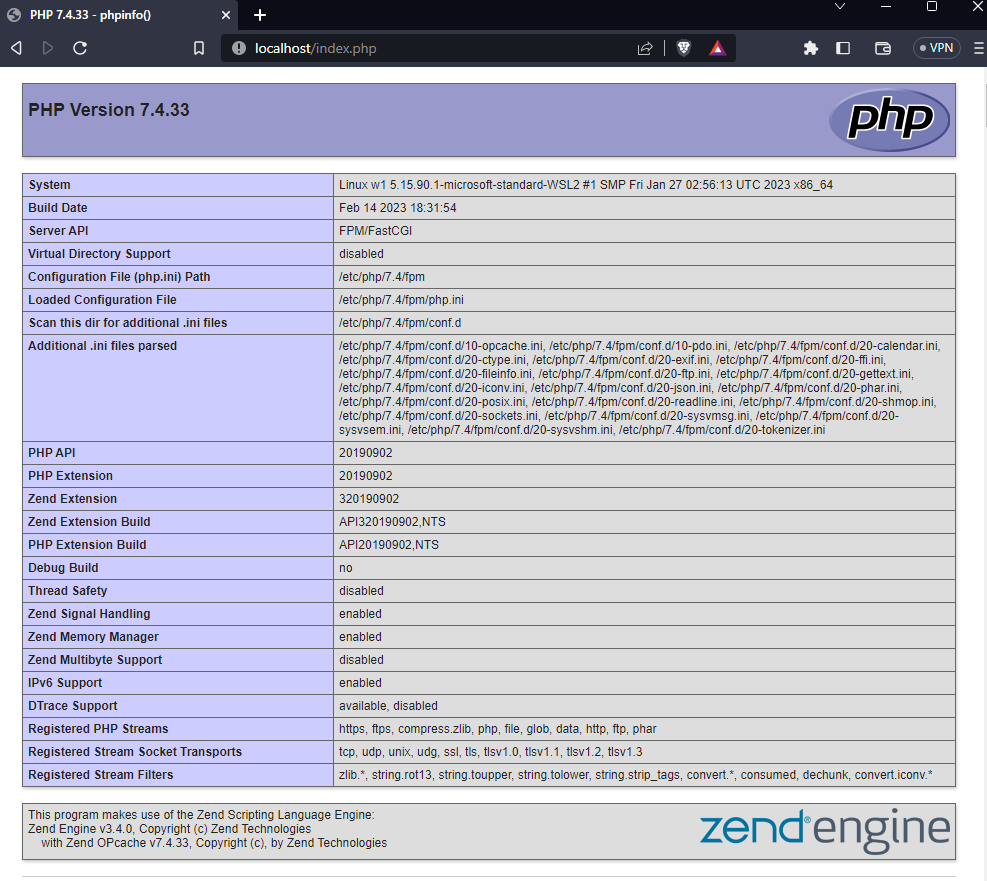The width and height of the screenshot is (987, 881).
Task: Open a new tab with the plus button
Action: [259, 15]
